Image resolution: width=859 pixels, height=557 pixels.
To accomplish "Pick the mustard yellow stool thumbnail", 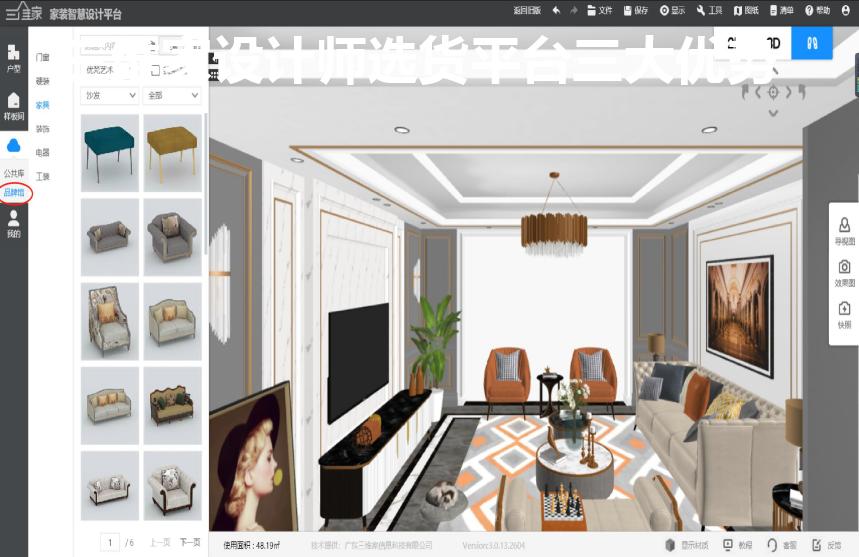I will (x=173, y=153).
